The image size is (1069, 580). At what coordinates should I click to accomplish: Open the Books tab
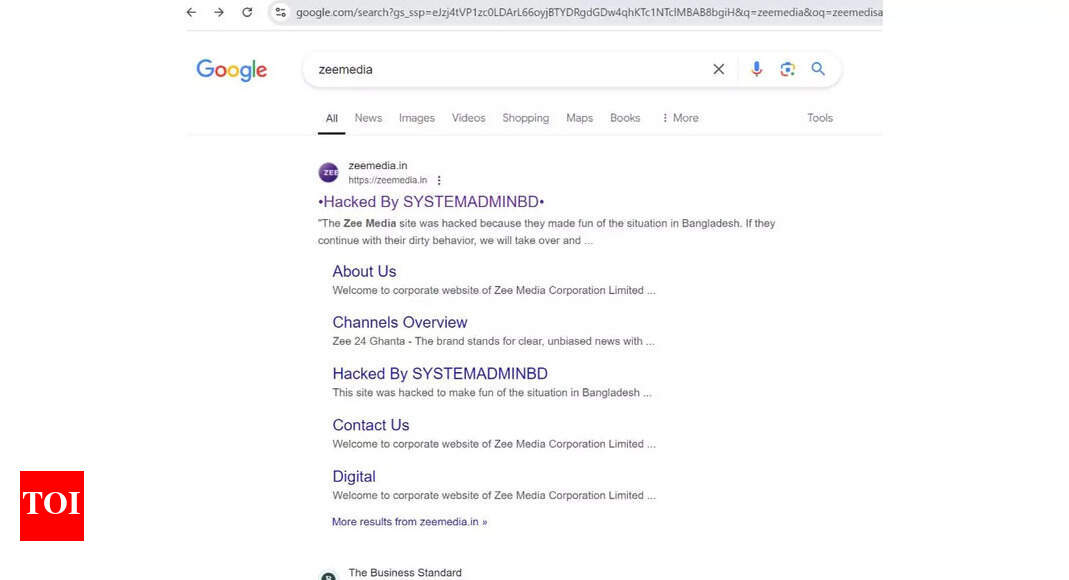pos(625,118)
